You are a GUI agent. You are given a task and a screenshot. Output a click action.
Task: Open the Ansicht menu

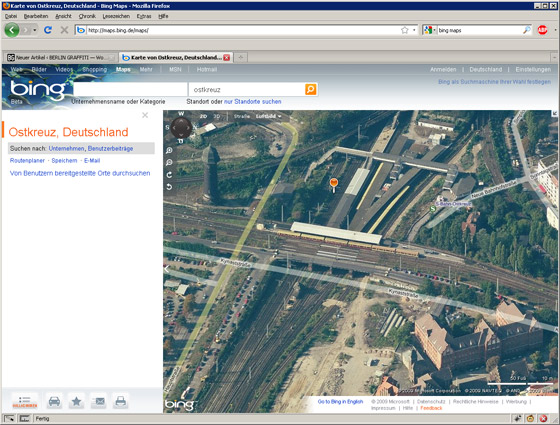63,16
